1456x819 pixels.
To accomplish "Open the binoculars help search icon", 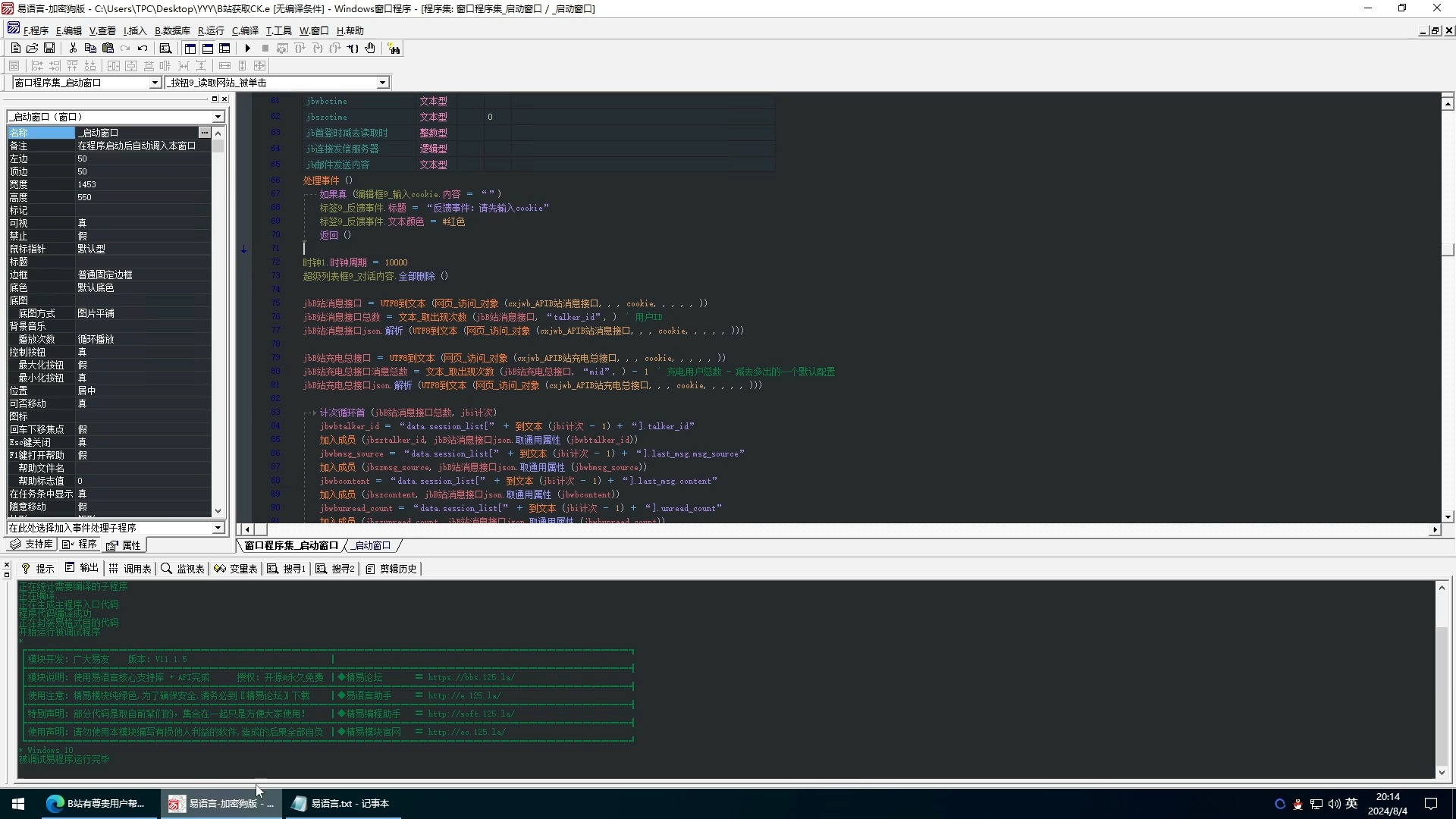I will point(394,49).
